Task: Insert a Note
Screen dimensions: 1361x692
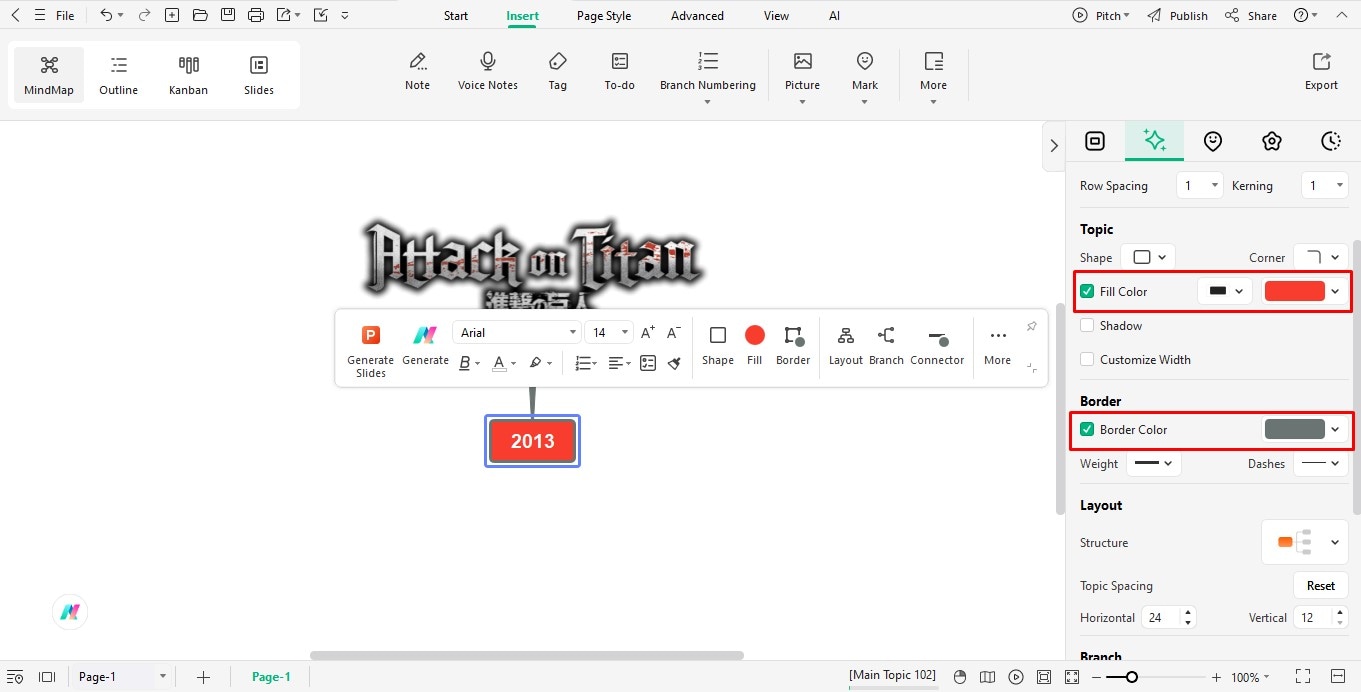Action: click(418, 71)
